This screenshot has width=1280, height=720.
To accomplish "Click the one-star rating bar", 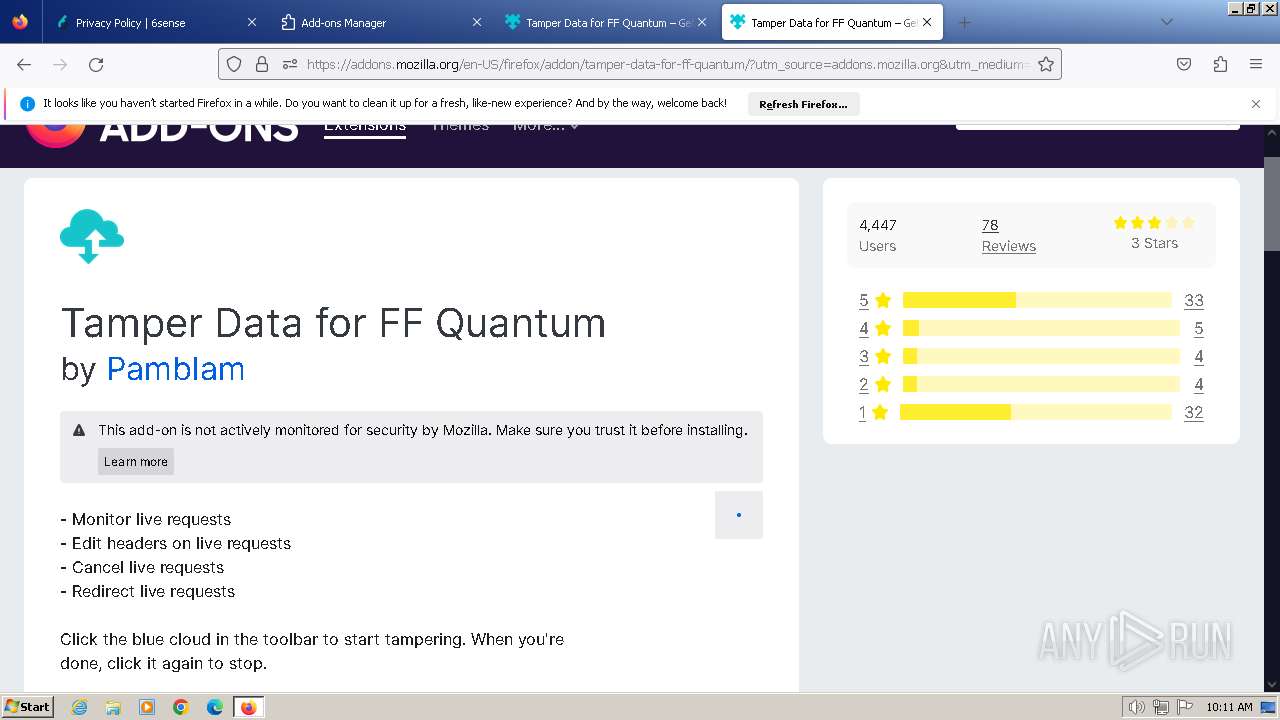I will tap(1036, 412).
